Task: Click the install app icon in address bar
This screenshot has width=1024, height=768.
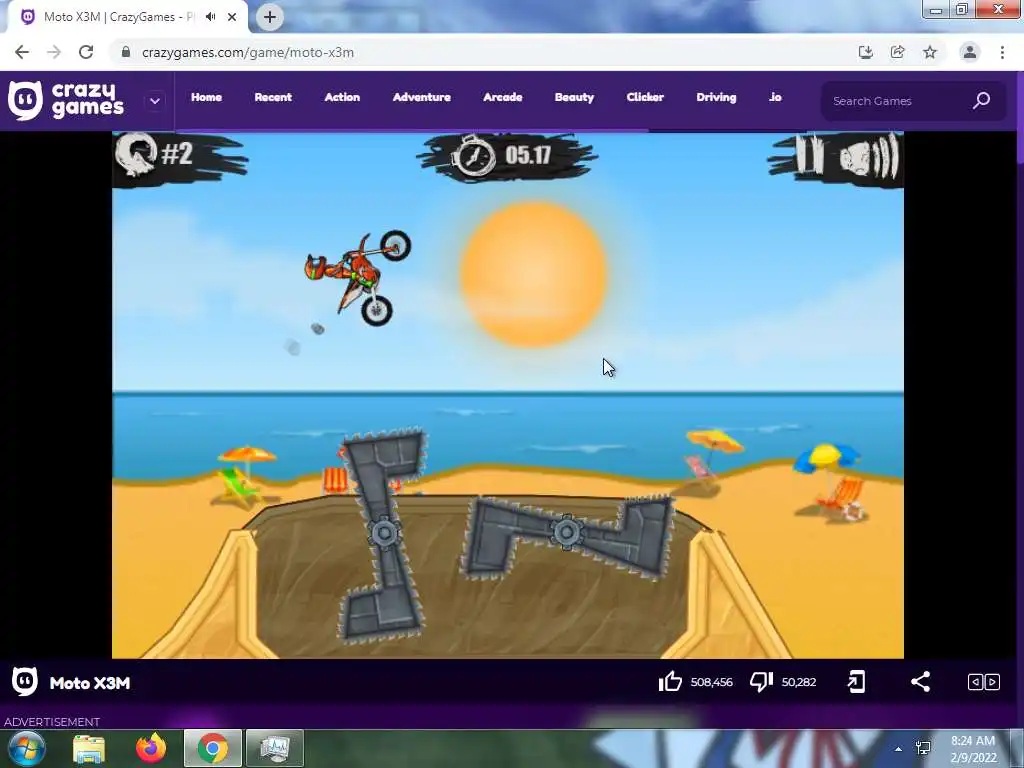Action: (866, 52)
